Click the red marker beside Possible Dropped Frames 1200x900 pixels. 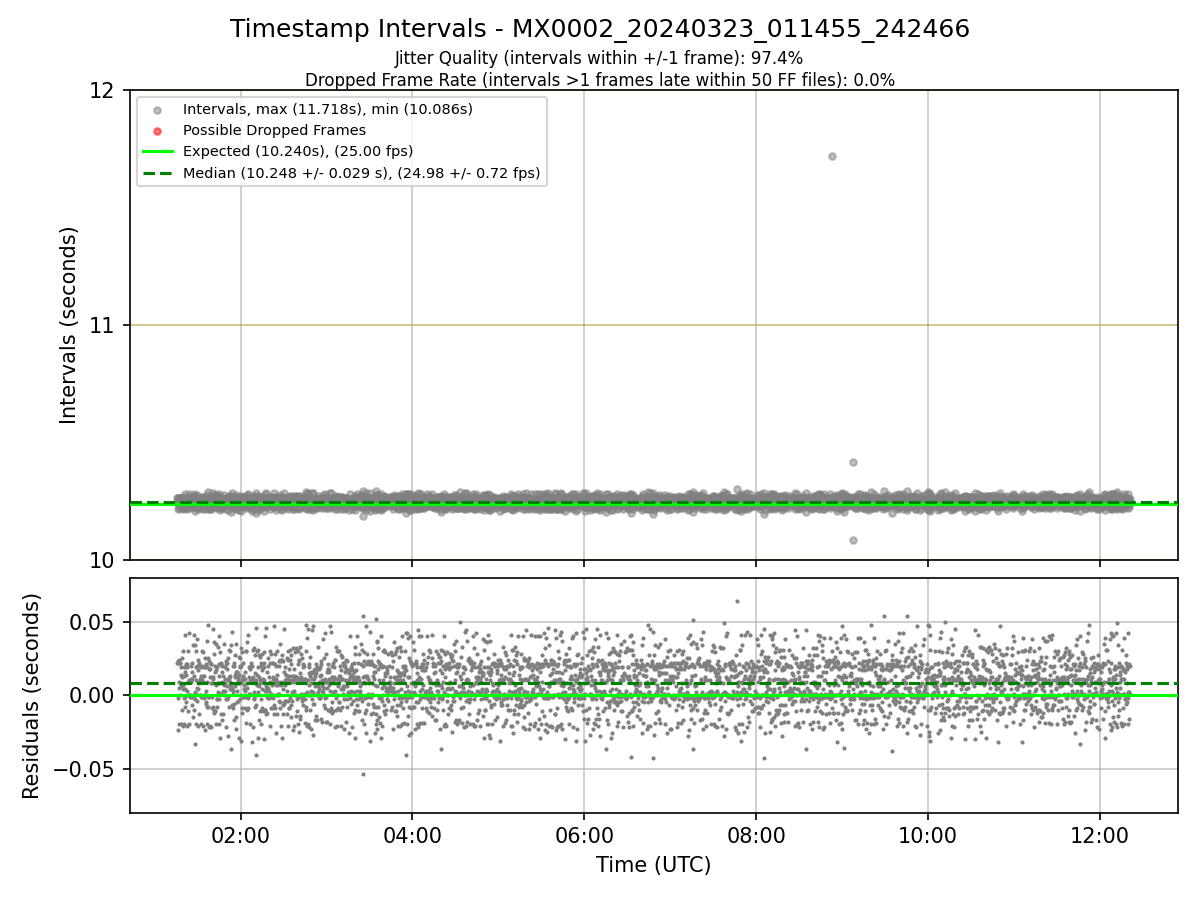pyautogui.click(x=157, y=130)
